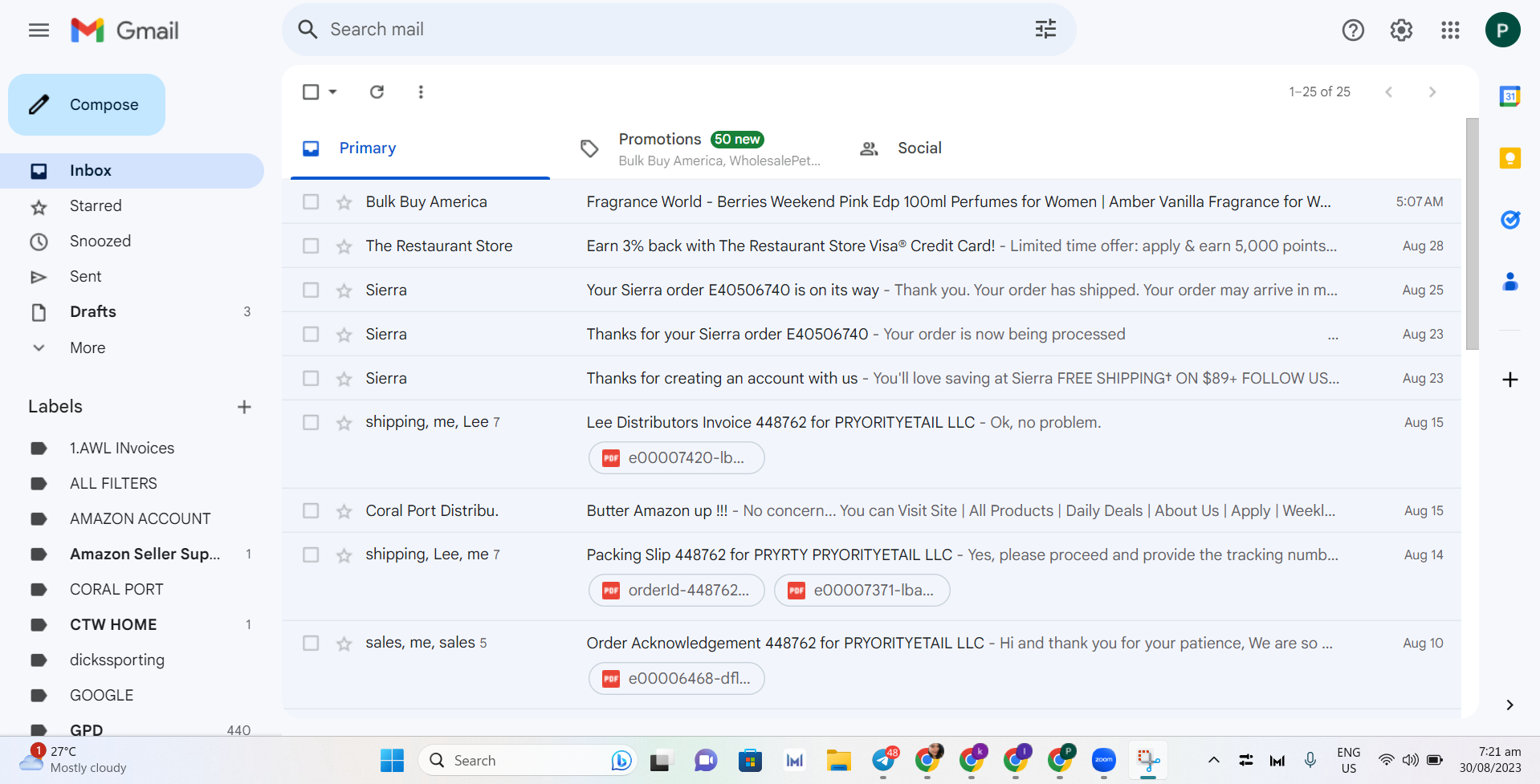
Task: Open Google Keep side panel
Action: 1509,158
